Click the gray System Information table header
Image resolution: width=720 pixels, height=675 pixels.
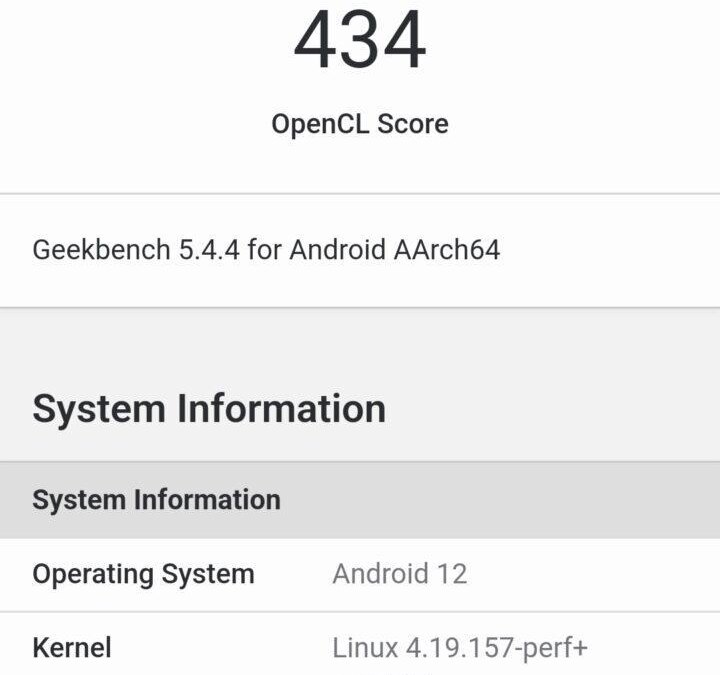[156, 500]
